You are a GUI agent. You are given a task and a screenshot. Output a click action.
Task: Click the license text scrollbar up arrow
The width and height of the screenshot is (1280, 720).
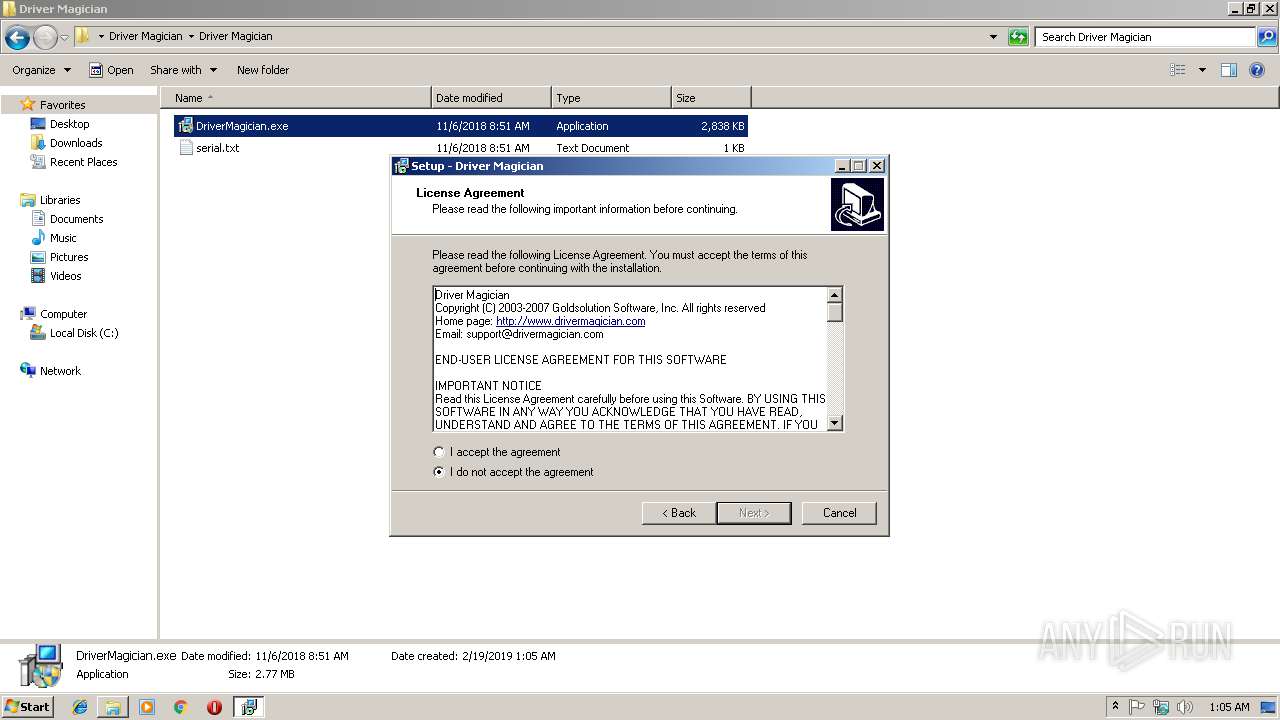(x=835, y=295)
